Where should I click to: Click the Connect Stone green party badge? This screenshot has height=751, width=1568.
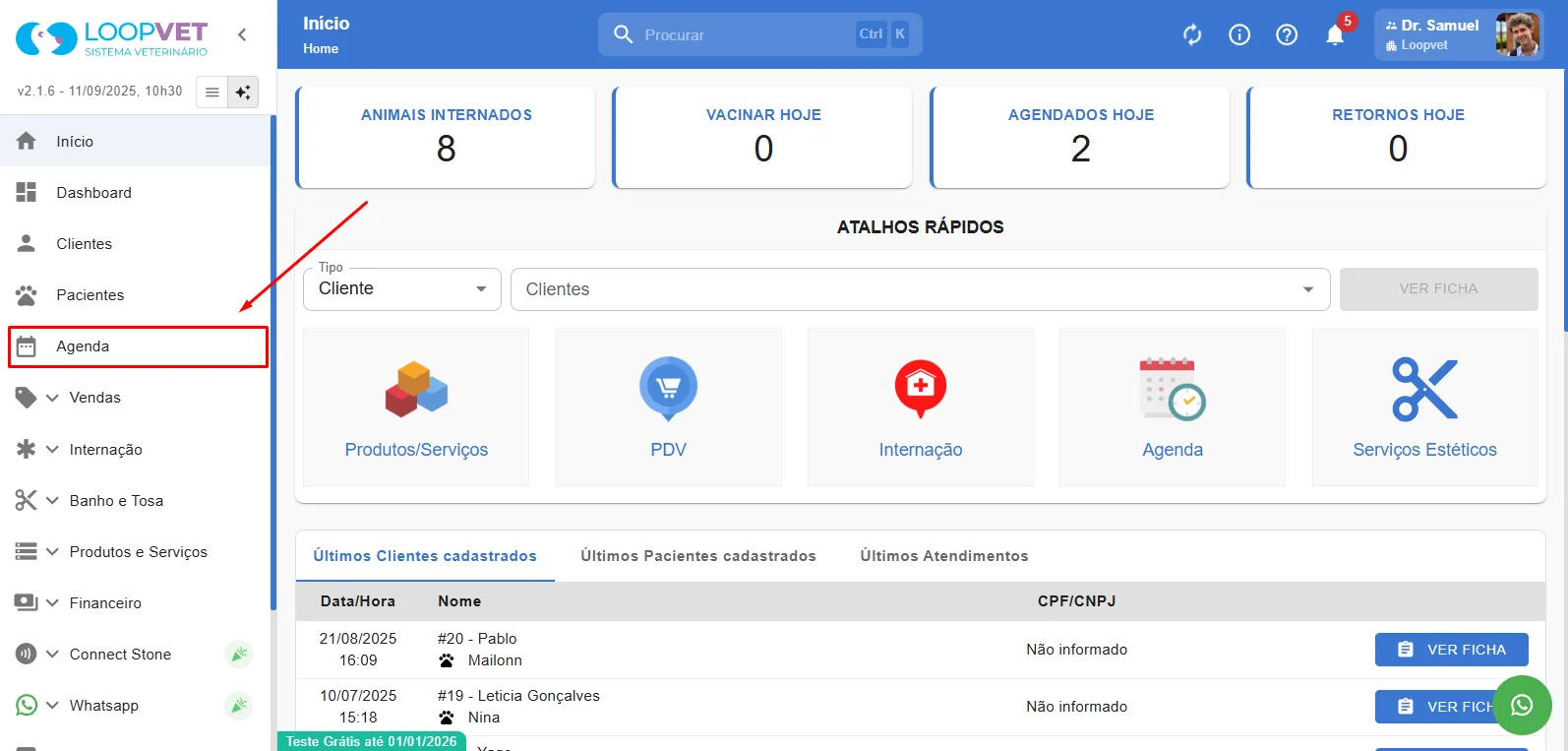[238, 654]
